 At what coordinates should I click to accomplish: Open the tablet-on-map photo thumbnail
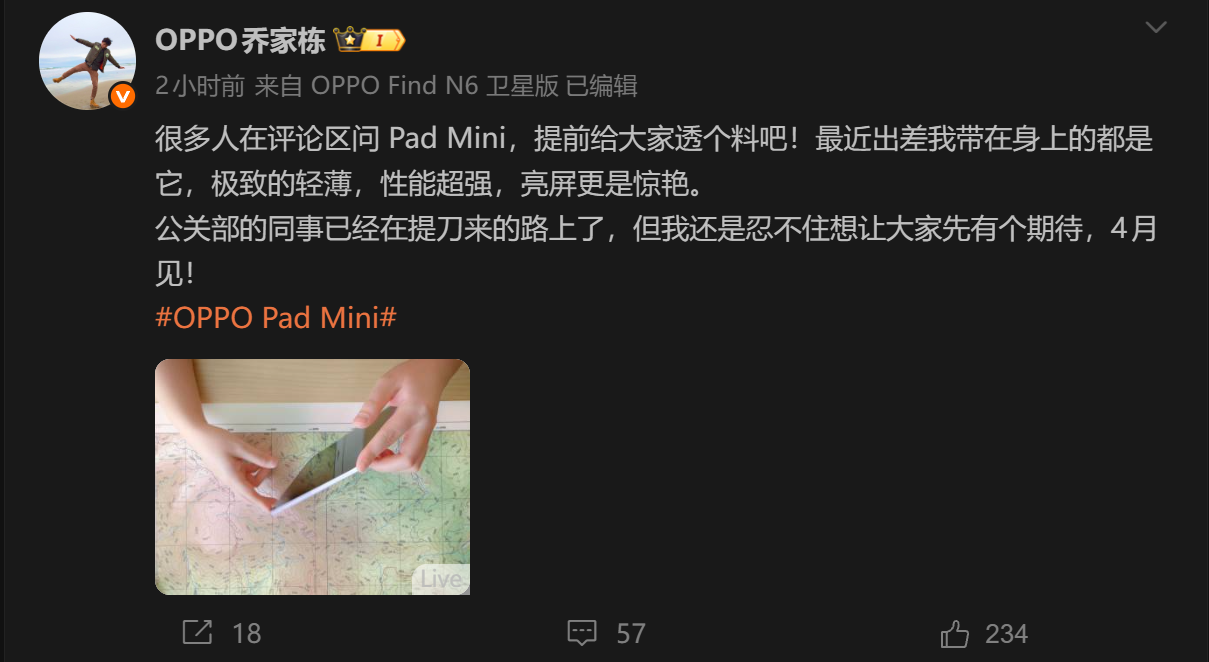coord(312,477)
